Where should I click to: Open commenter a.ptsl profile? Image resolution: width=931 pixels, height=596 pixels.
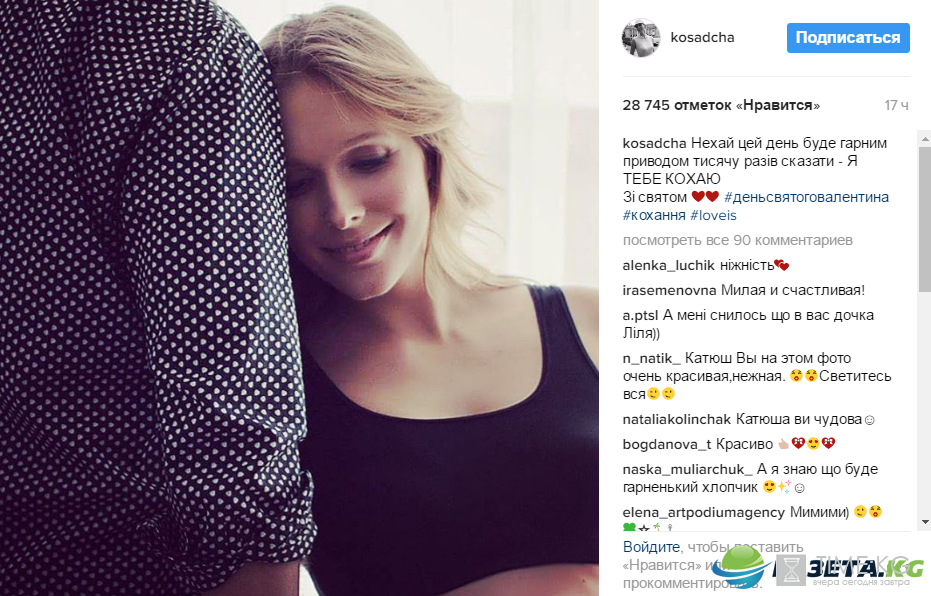click(640, 315)
